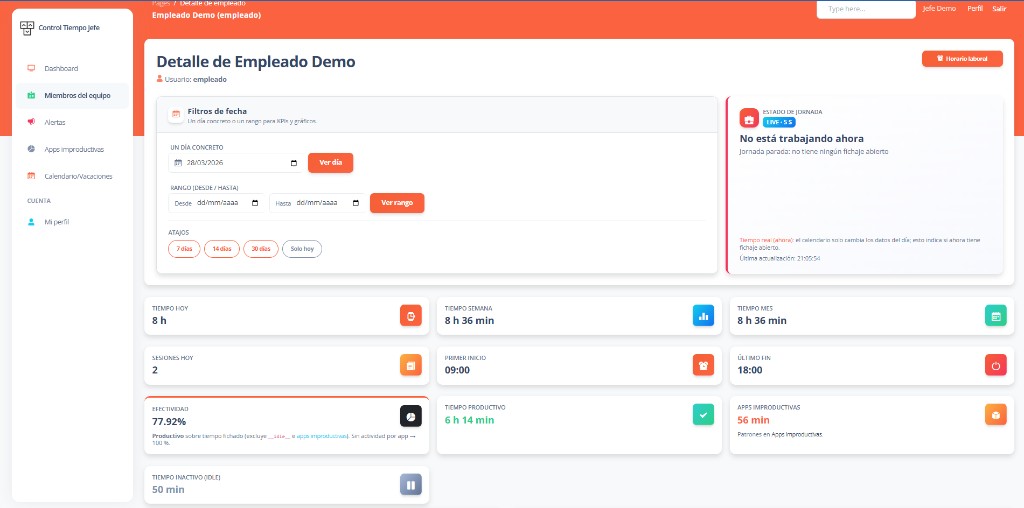Click the Mi perfil user icon
The width and height of the screenshot is (1024, 508).
coord(31,222)
